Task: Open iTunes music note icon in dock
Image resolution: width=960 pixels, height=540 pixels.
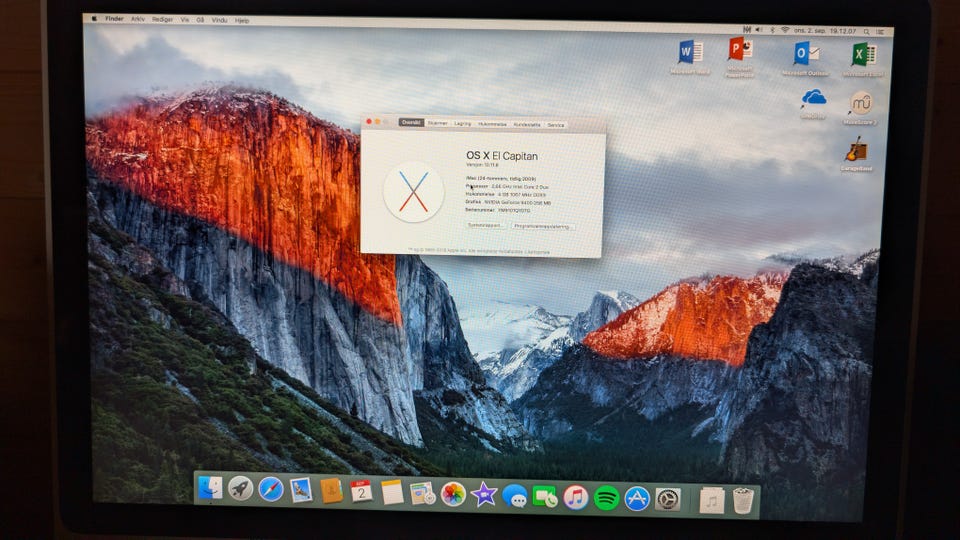Action: click(576, 497)
